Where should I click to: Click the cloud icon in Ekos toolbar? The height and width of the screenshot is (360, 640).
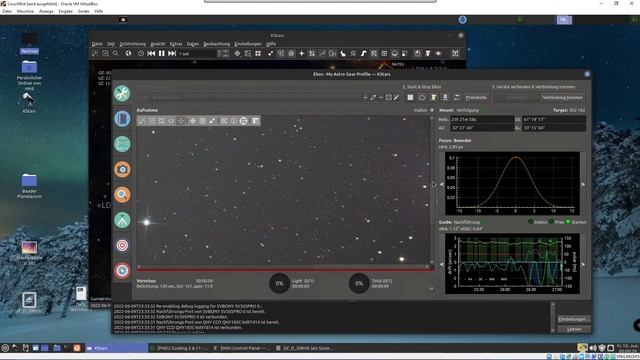click(422, 98)
